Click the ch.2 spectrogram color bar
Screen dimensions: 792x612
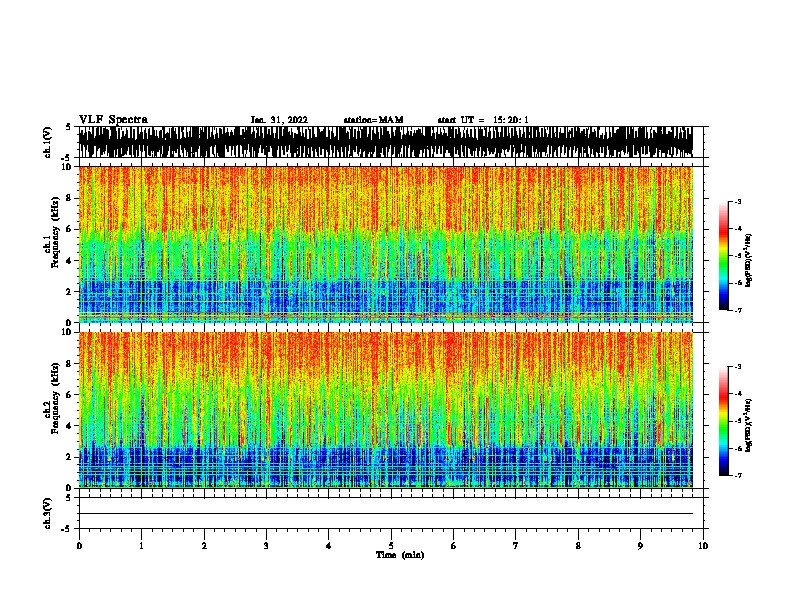pos(724,421)
